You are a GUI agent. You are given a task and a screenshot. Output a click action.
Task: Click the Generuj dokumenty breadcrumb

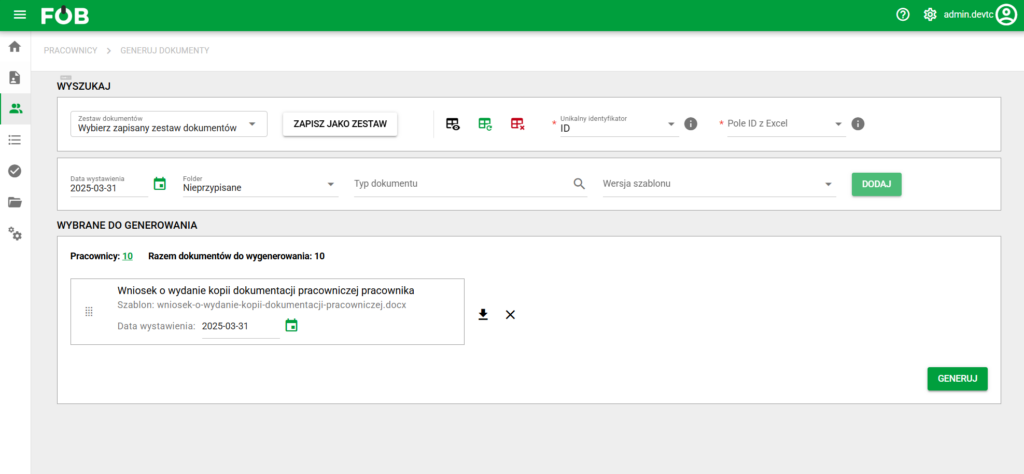164,50
